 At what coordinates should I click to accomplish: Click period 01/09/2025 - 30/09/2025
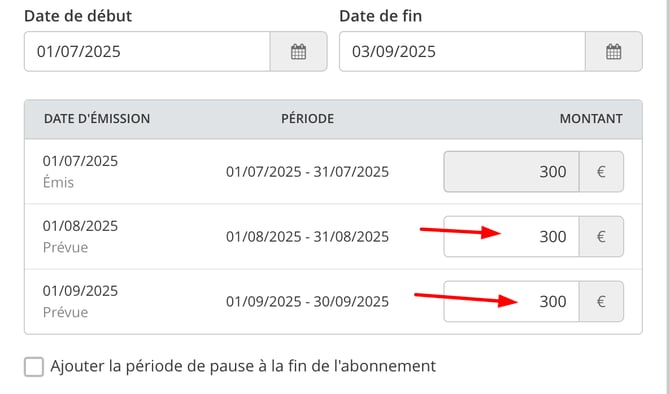click(308, 302)
